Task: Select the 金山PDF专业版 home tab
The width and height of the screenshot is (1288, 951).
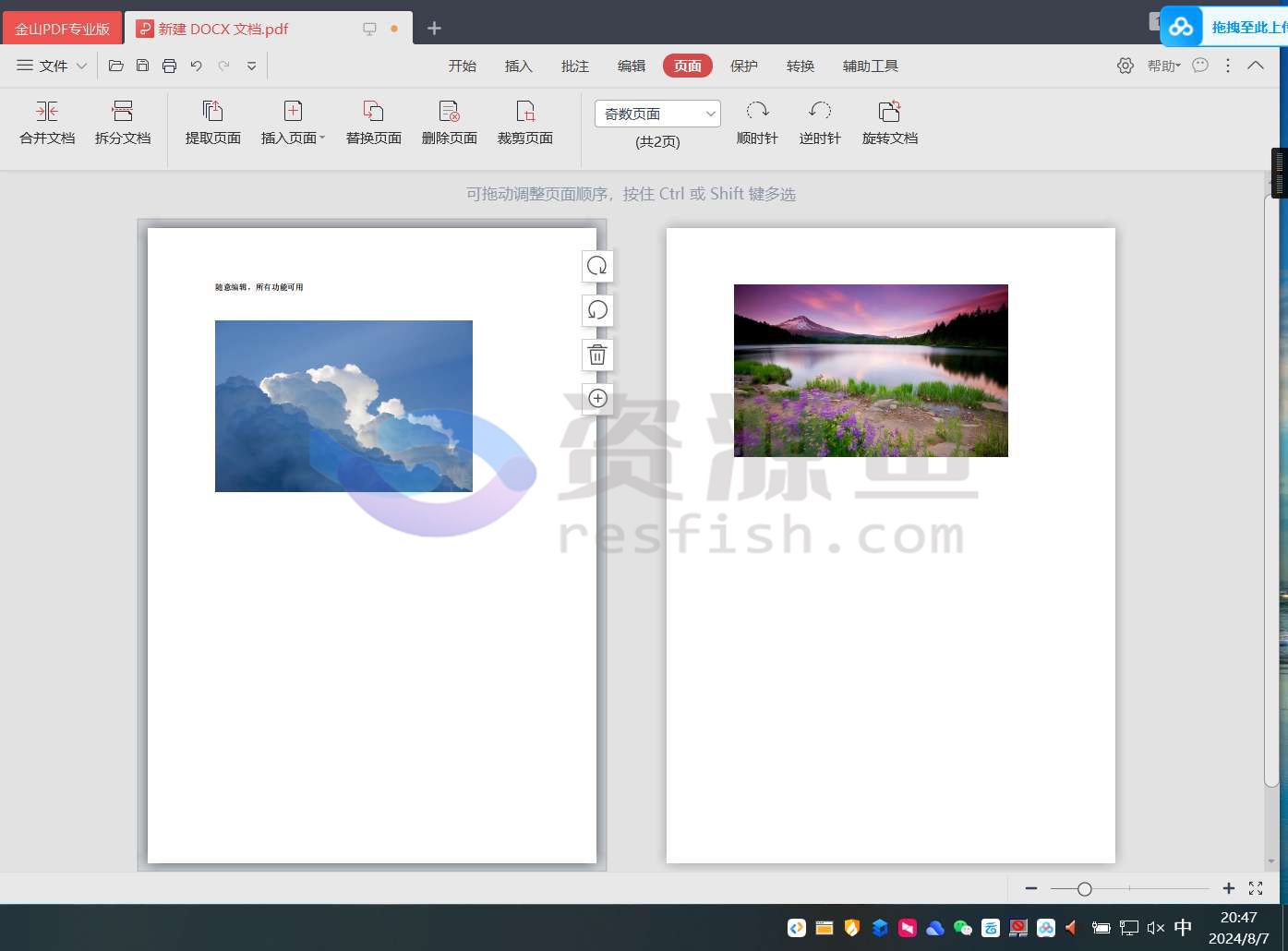Action: click(x=62, y=29)
